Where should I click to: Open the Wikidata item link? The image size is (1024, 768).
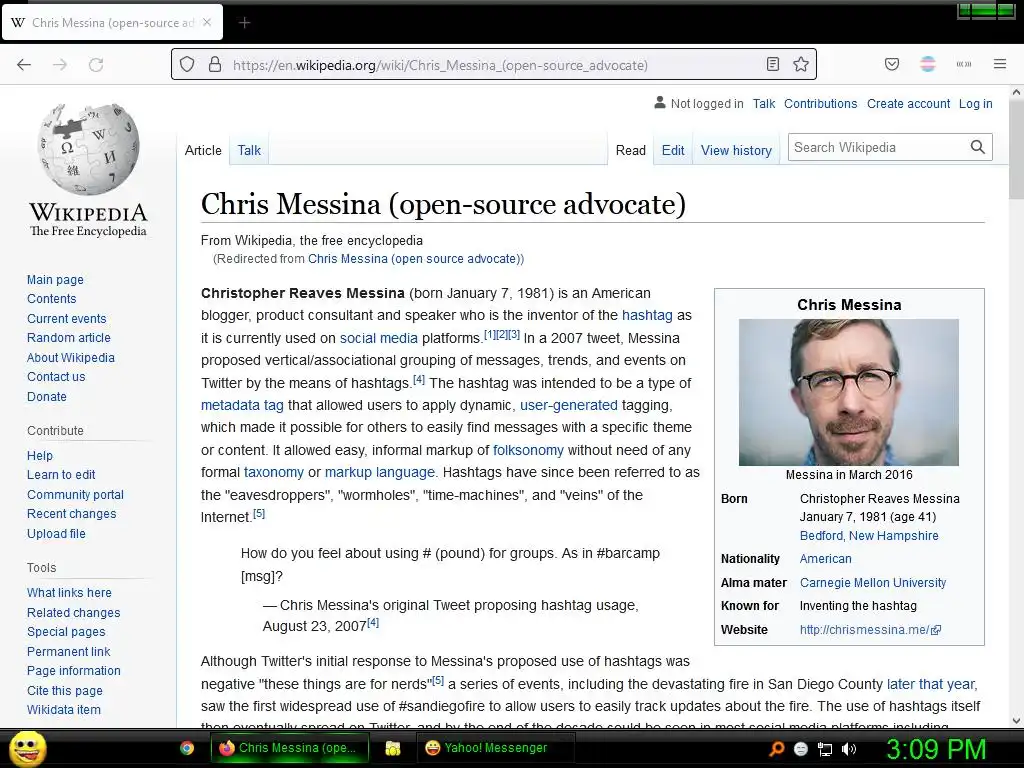coord(63,710)
